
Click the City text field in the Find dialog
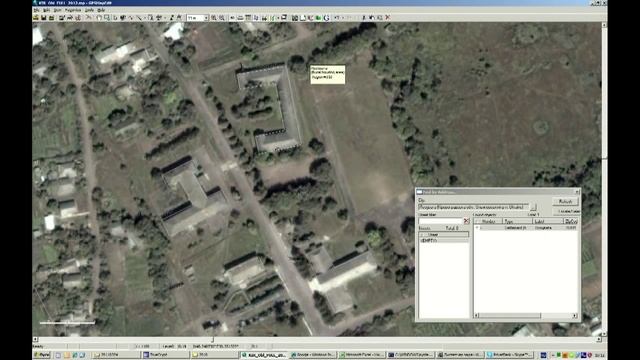pyautogui.click(x=473, y=207)
